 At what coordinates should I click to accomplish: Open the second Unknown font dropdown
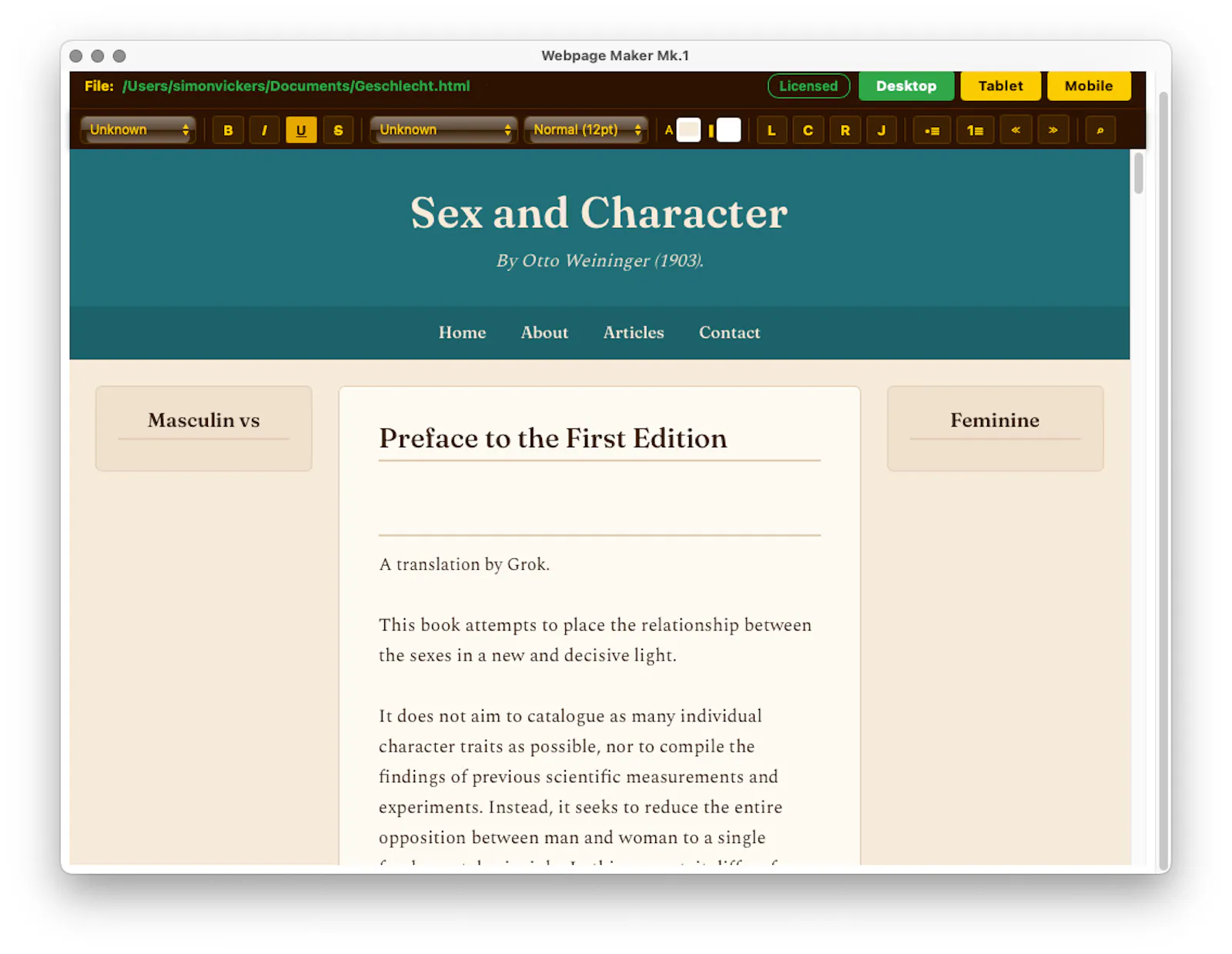444,130
